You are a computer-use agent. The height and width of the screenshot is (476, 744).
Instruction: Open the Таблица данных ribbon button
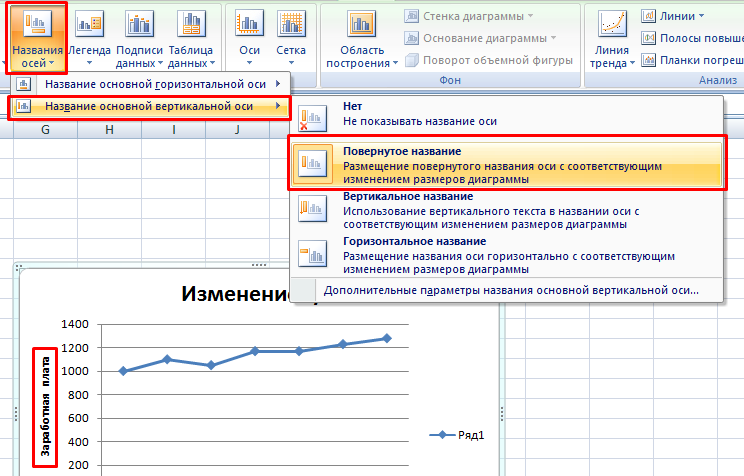191,38
